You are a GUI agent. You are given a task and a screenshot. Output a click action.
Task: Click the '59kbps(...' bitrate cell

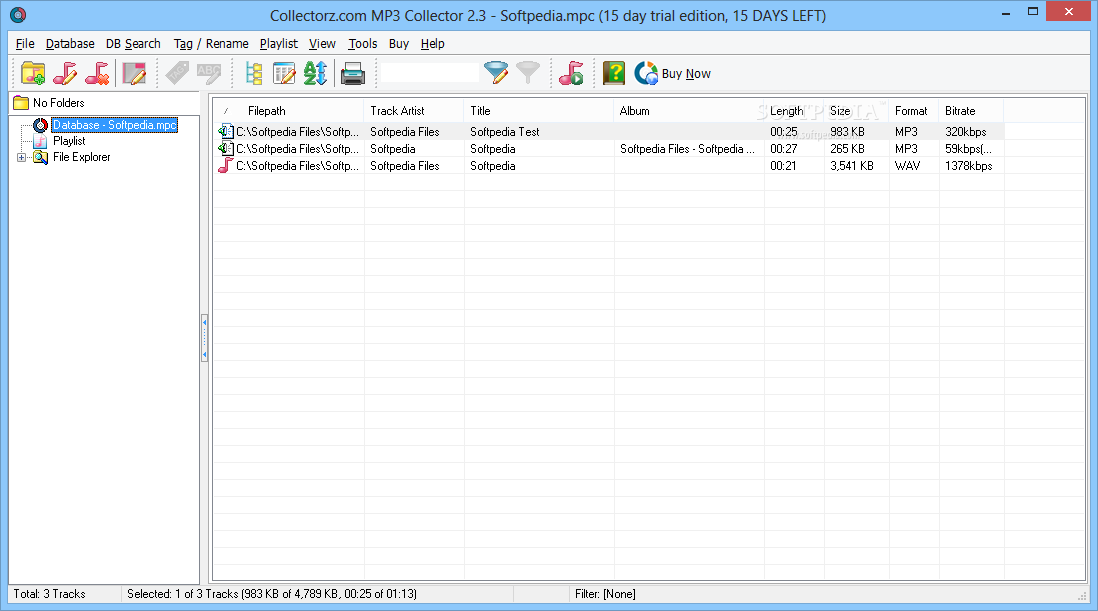coord(968,148)
